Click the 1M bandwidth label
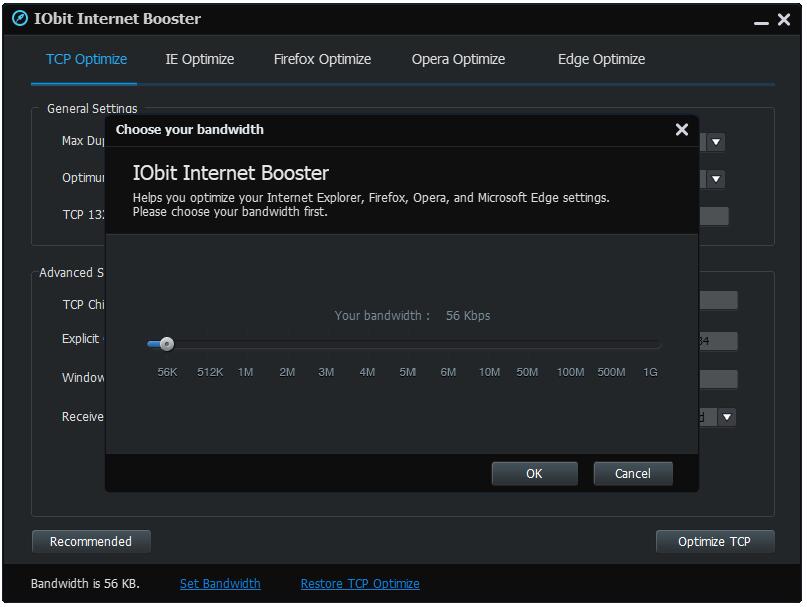Screen dimensions: 807x607 click(x=245, y=372)
